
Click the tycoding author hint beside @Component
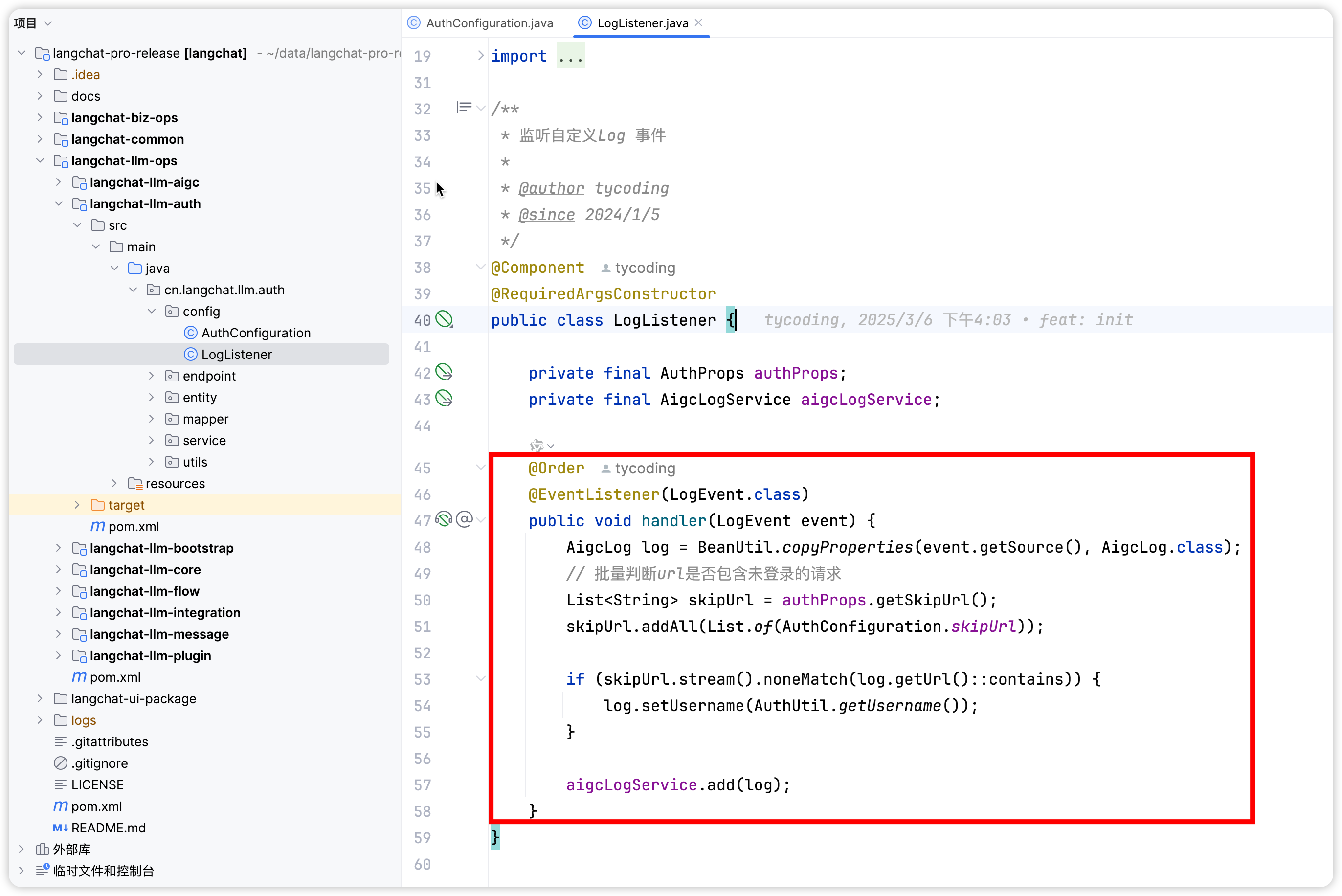pos(638,268)
